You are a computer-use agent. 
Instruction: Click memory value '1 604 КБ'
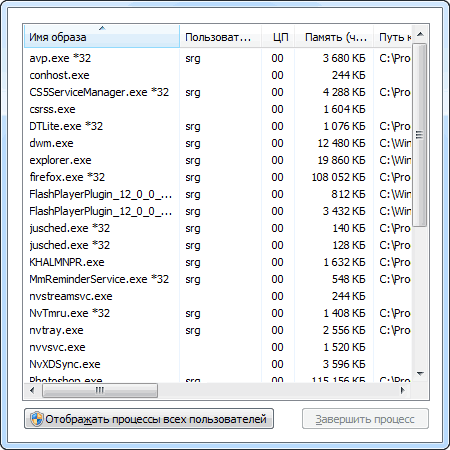point(344,109)
